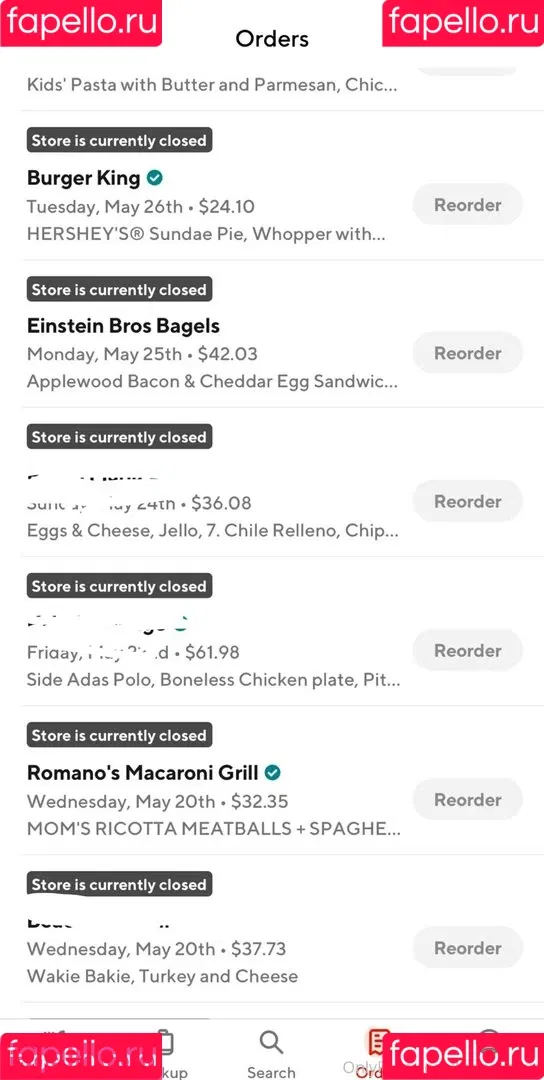View the Kids' Pasta with Butter order
Screen dimensions: 544x1080
coord(212,85)
